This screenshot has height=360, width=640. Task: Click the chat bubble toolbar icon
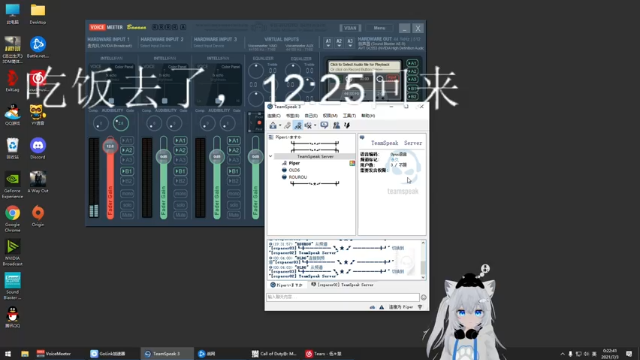[324, 125]
